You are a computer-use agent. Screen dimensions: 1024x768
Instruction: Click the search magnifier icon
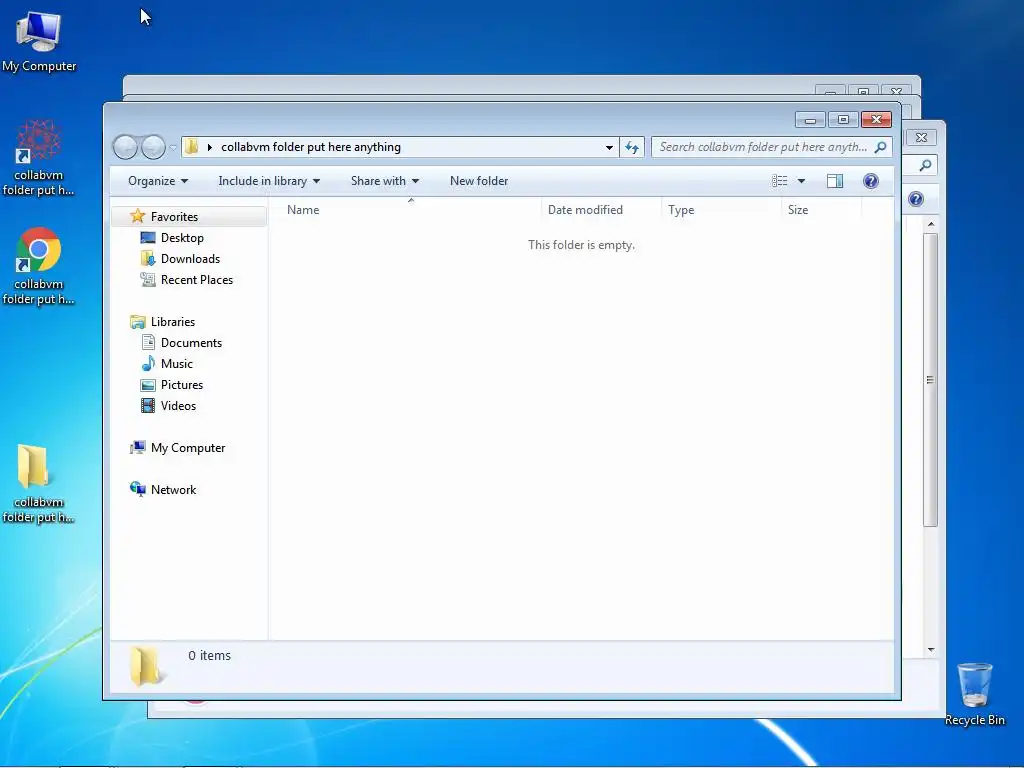pyautogui.click(x=880, y=147)
